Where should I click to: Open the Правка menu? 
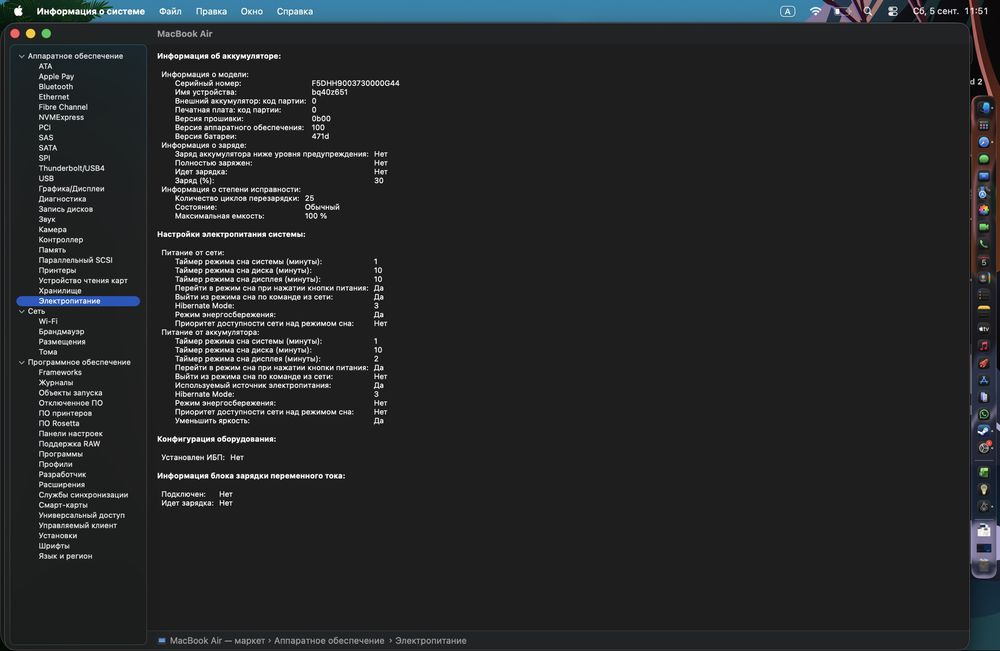[x=211, y=11]
